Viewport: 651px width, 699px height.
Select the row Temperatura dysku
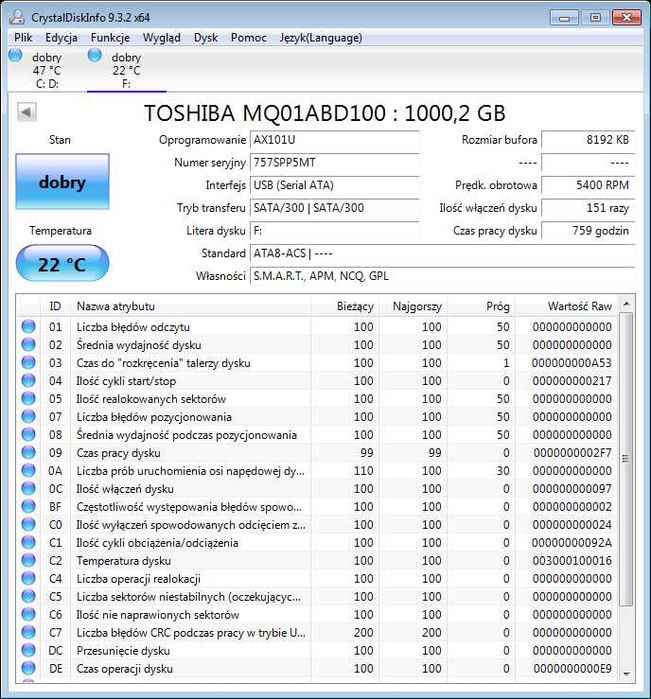point(318,560)
